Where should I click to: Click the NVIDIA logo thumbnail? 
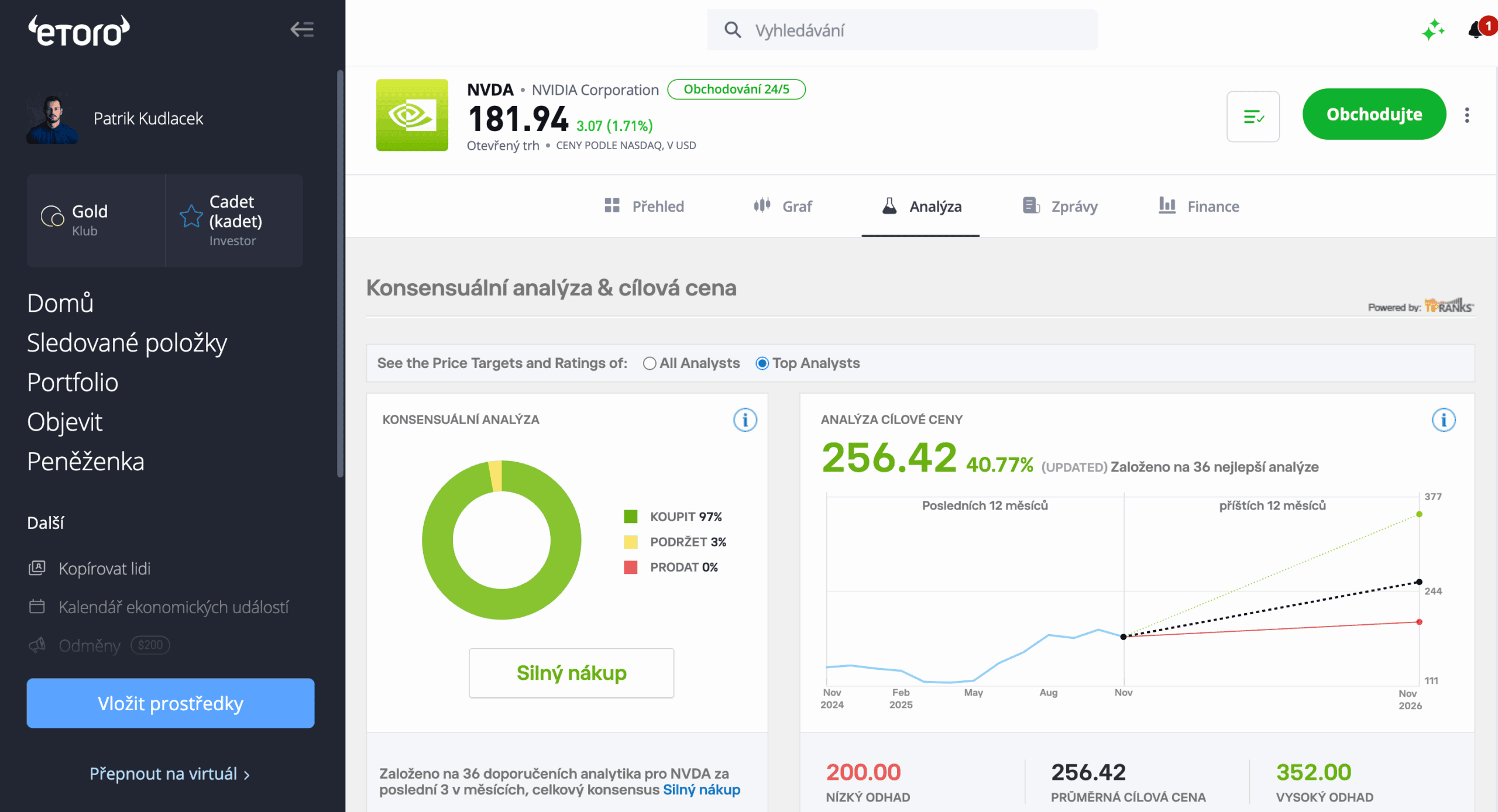pyautogui.click(x=412, y=115)
